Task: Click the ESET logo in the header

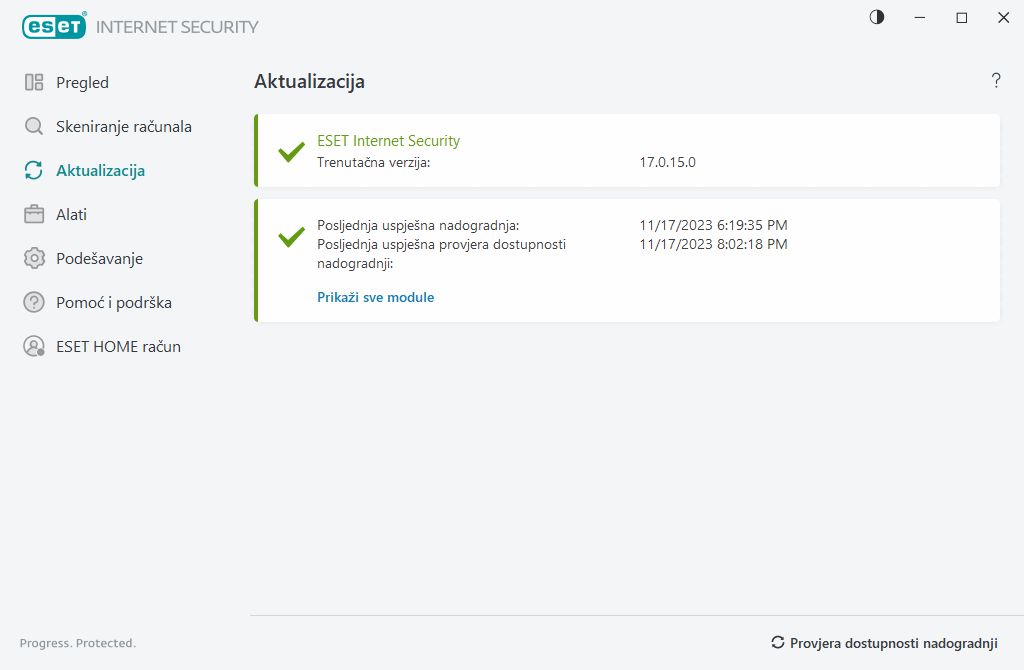Action: (53, 27)
